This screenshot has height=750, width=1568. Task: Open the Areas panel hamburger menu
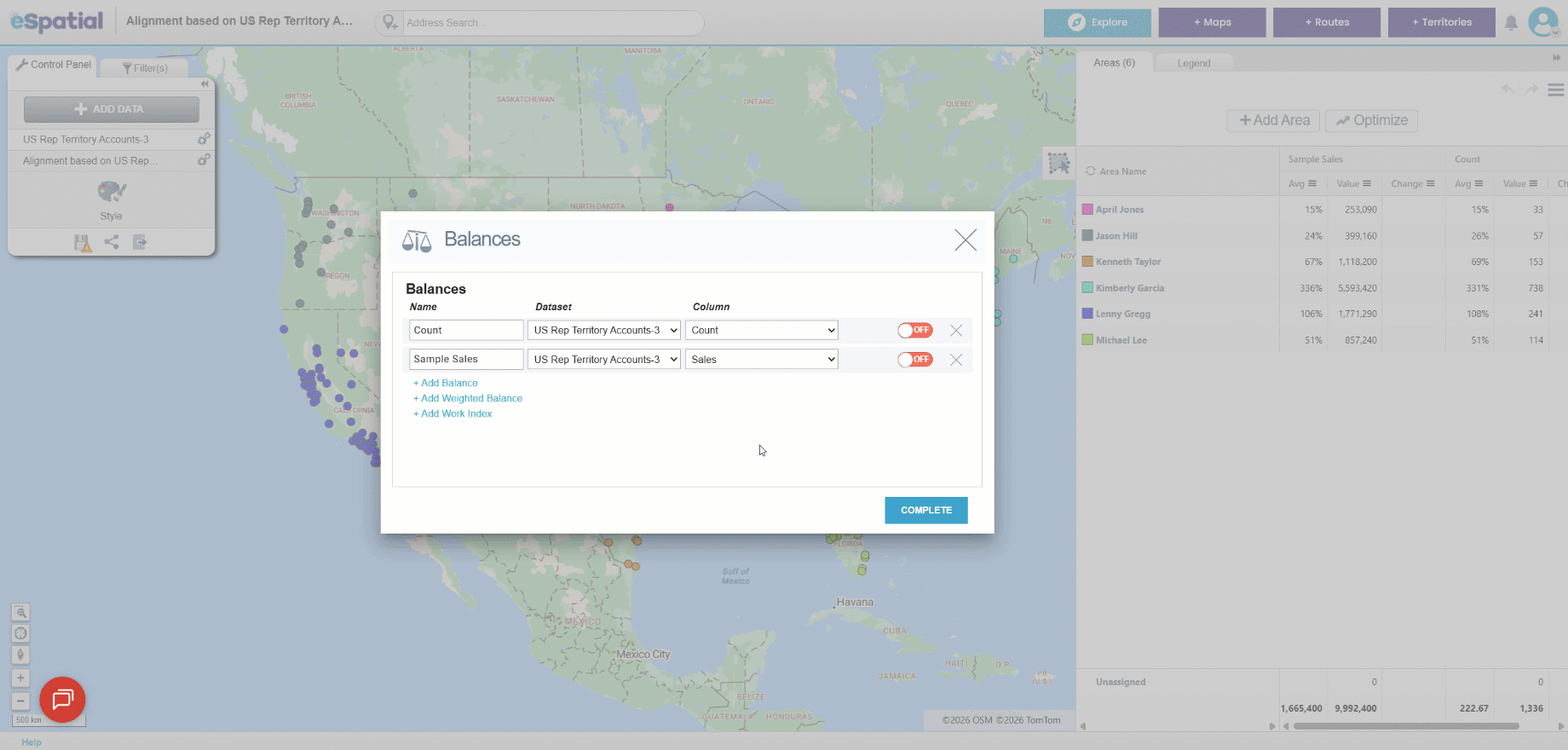(1555, 89)
